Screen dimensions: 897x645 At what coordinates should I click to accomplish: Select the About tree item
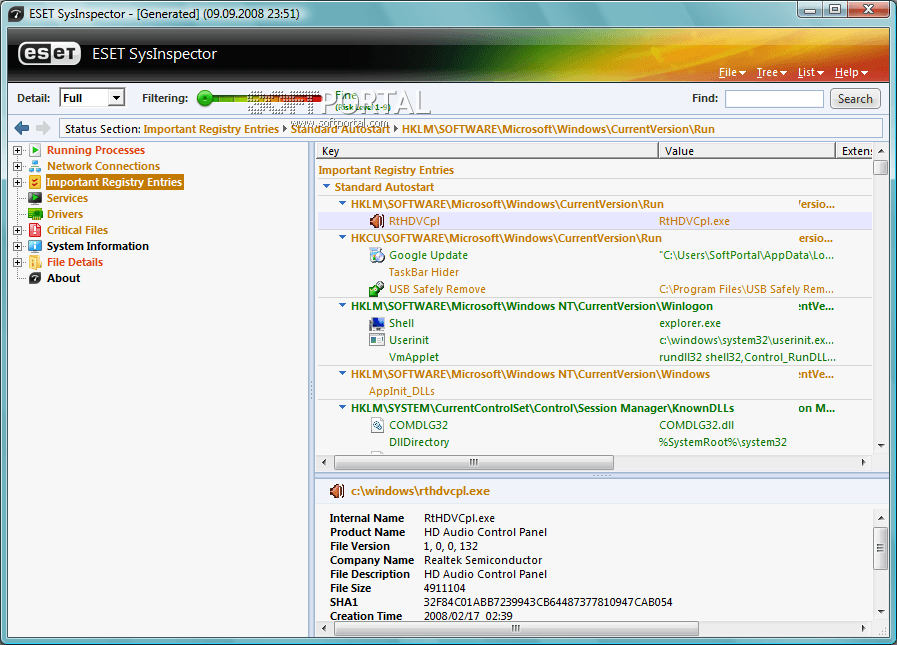point(63,278)
